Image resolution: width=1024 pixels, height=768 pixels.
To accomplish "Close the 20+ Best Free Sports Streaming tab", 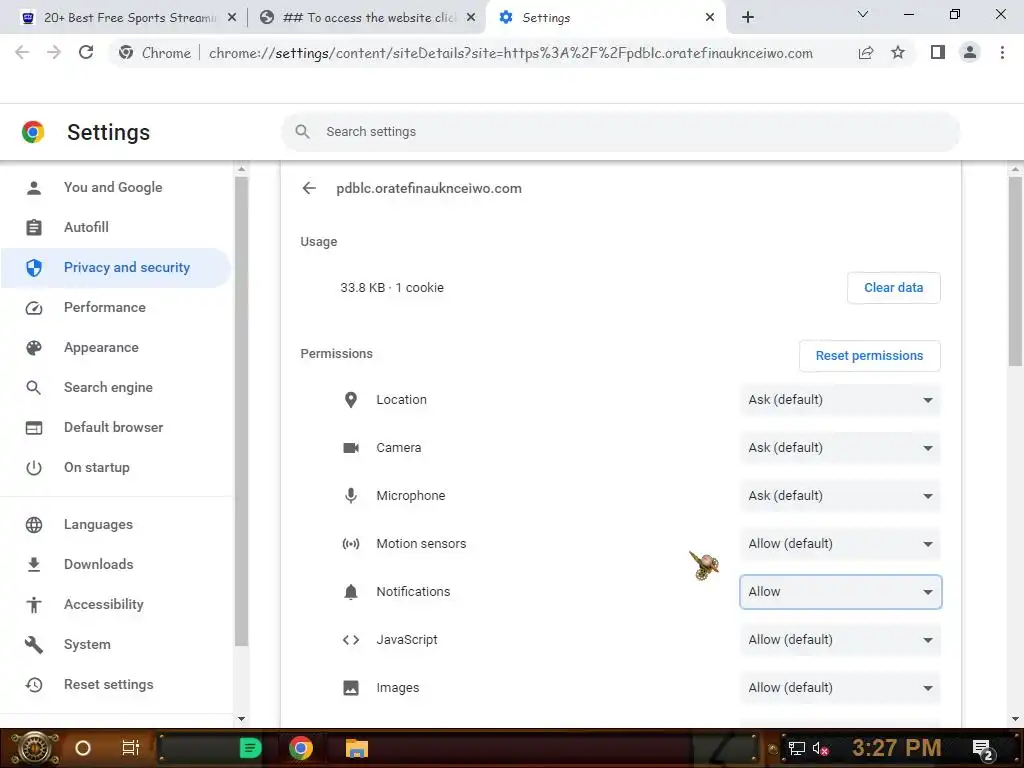I will [x=232, y=18].
